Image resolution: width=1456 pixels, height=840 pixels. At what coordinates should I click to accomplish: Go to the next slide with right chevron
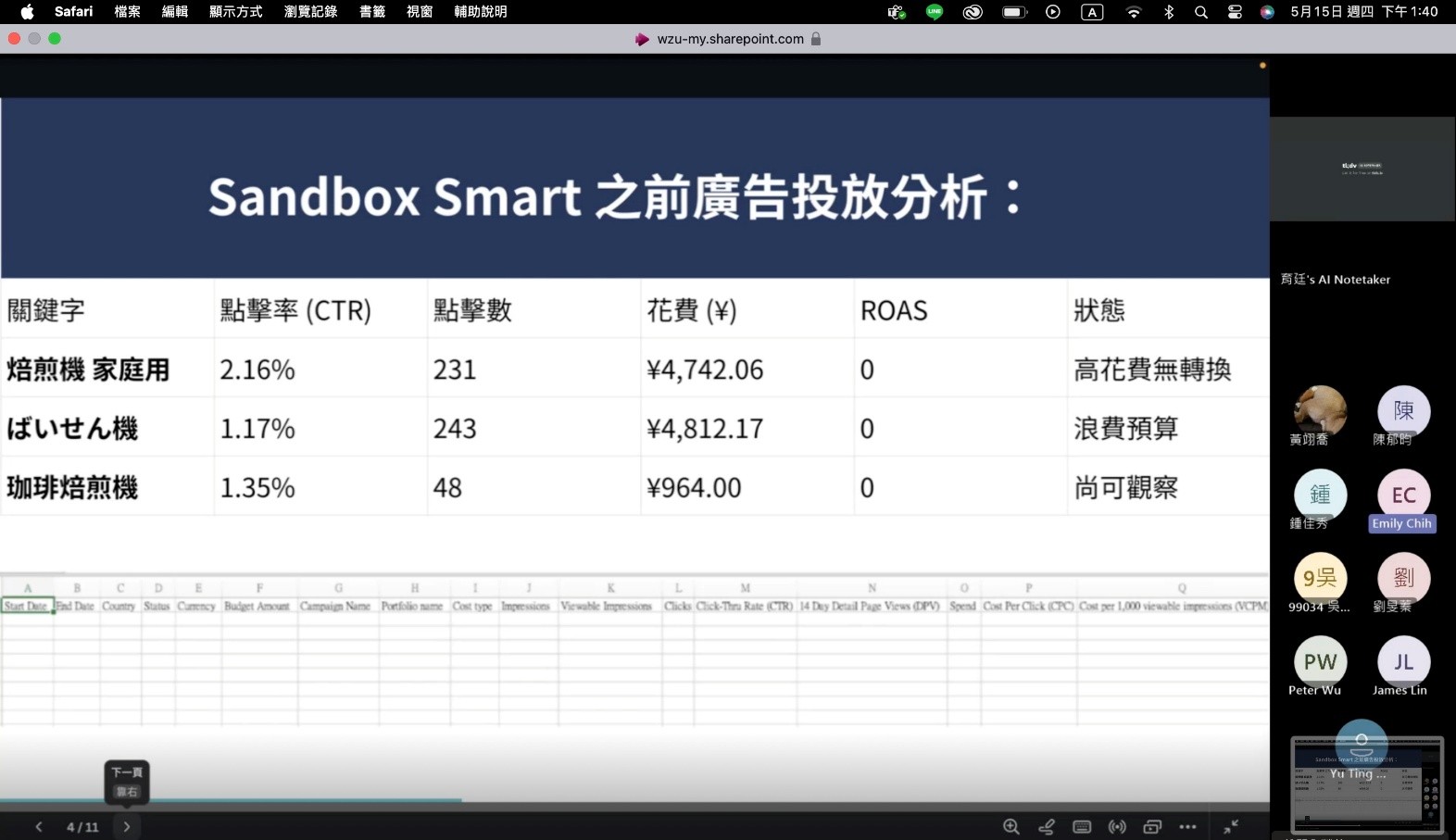[x=127, y=826]
